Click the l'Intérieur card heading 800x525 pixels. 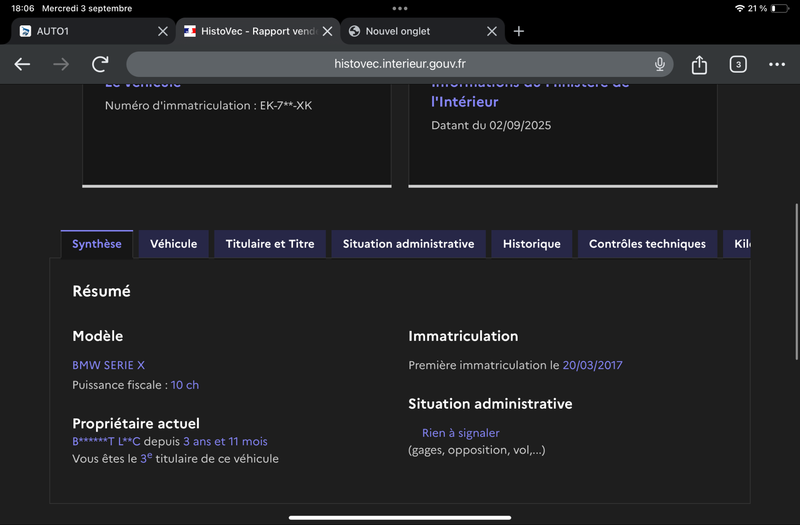coord(464,102)
